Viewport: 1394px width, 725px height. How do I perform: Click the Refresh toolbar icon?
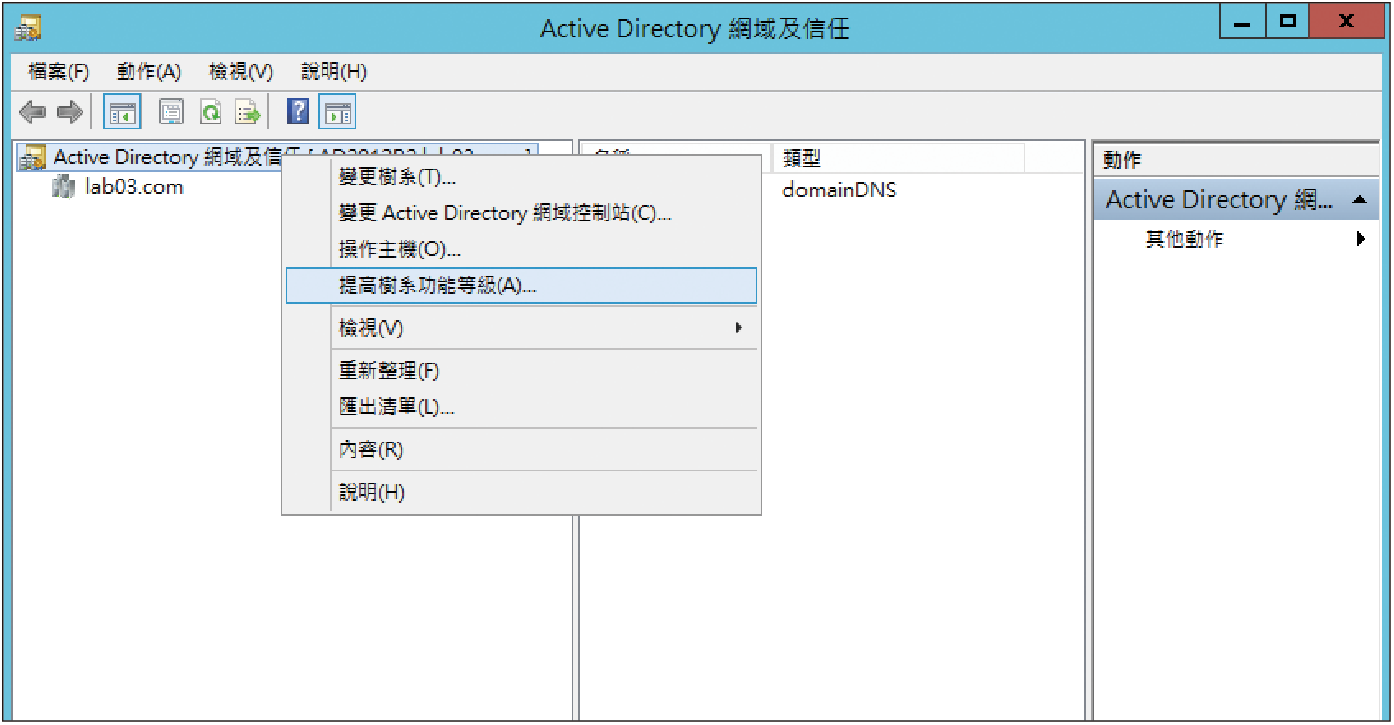pyautogui.click(x=210, y=112)
